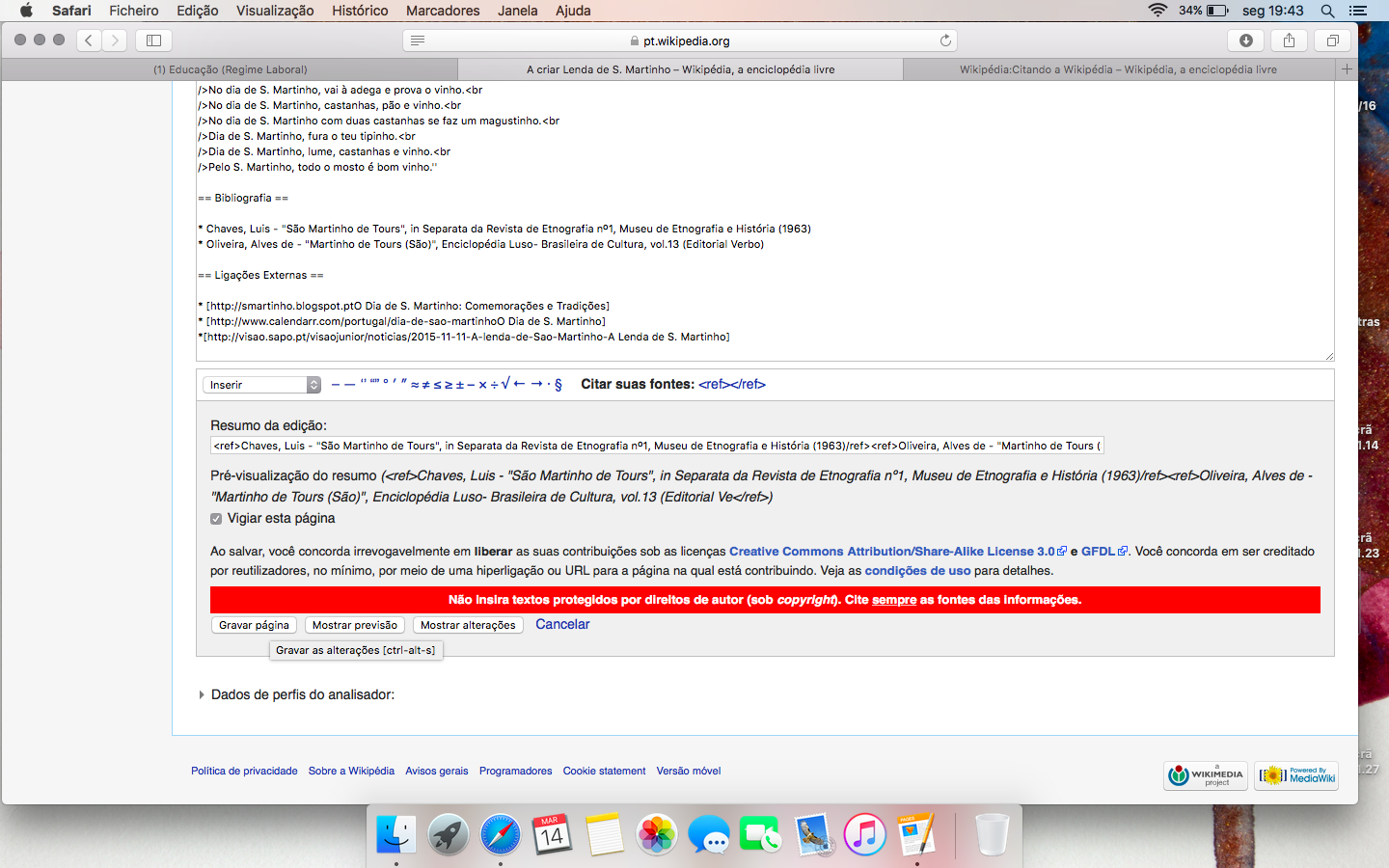
Task: Open the Ajuda menu
Action: [x=573, y=11]
